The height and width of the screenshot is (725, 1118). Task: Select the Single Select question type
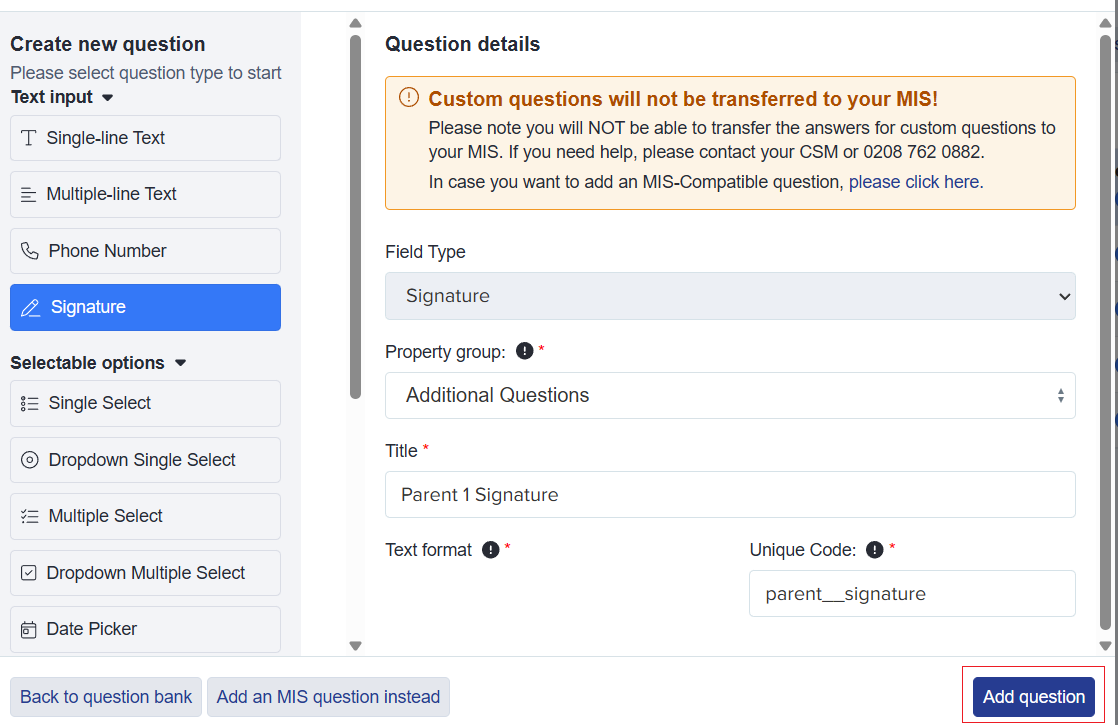145,403
